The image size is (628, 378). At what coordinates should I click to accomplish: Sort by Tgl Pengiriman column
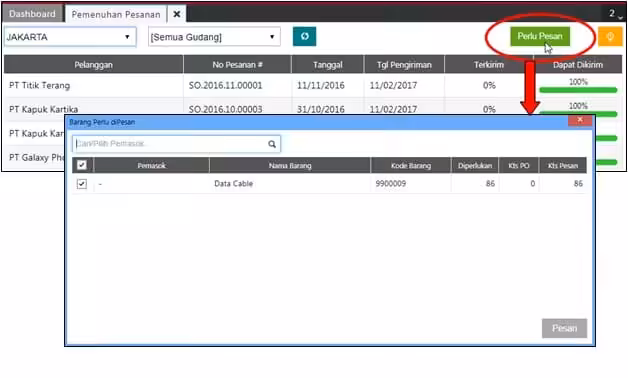[404, 64]
